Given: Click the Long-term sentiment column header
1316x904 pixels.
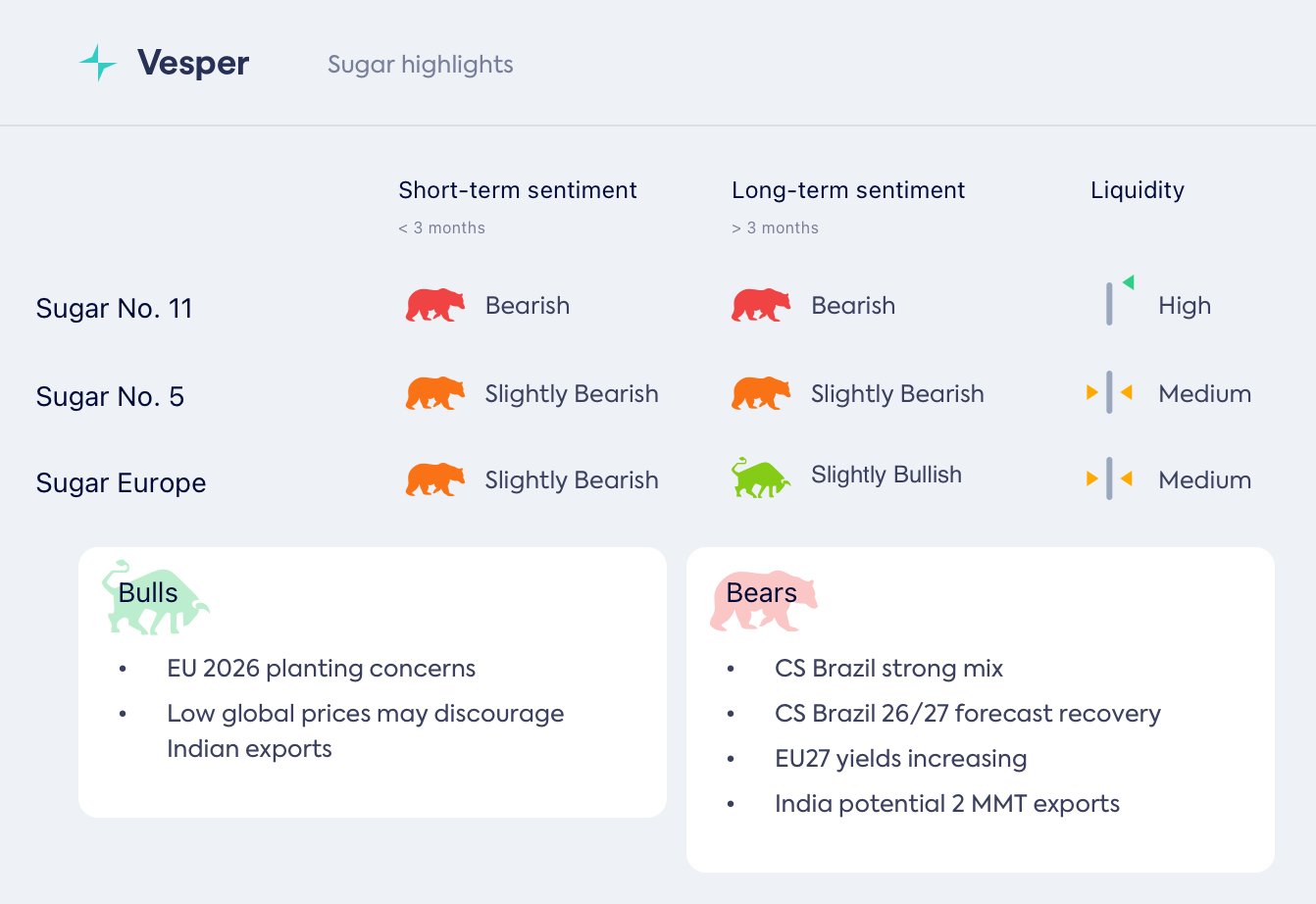Looking at the screenshot, I should [x=848, y=190].
